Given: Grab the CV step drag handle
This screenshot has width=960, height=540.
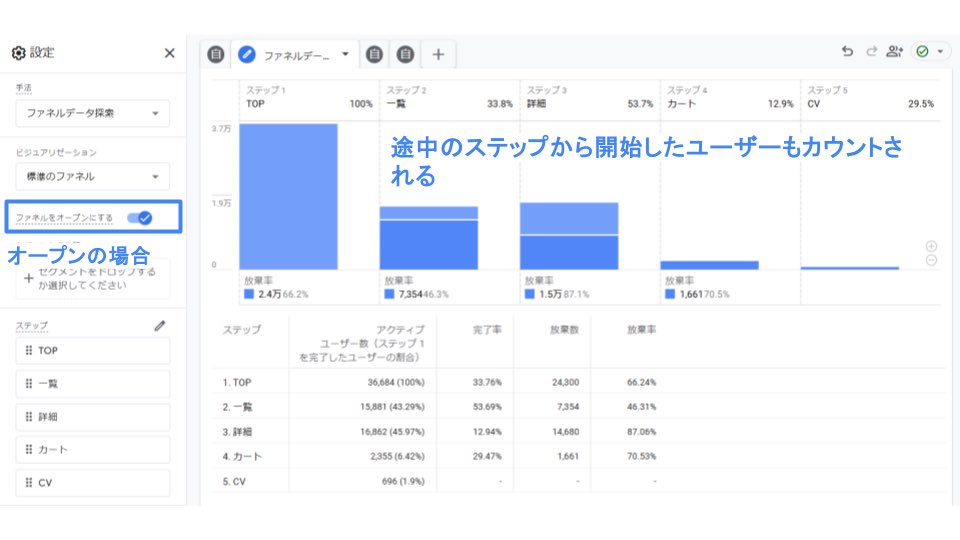Looking at the screenshot, I should [x=28, y=482].
